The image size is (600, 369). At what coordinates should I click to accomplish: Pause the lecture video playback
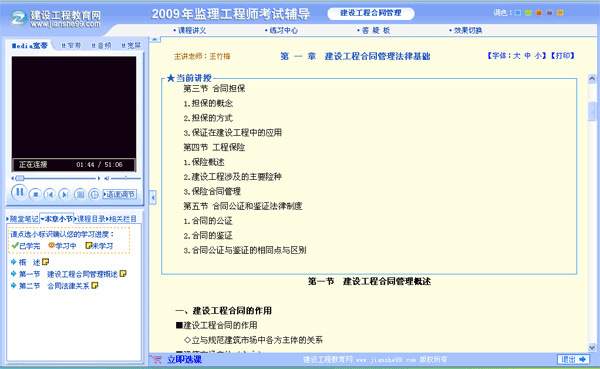[19, 193]
